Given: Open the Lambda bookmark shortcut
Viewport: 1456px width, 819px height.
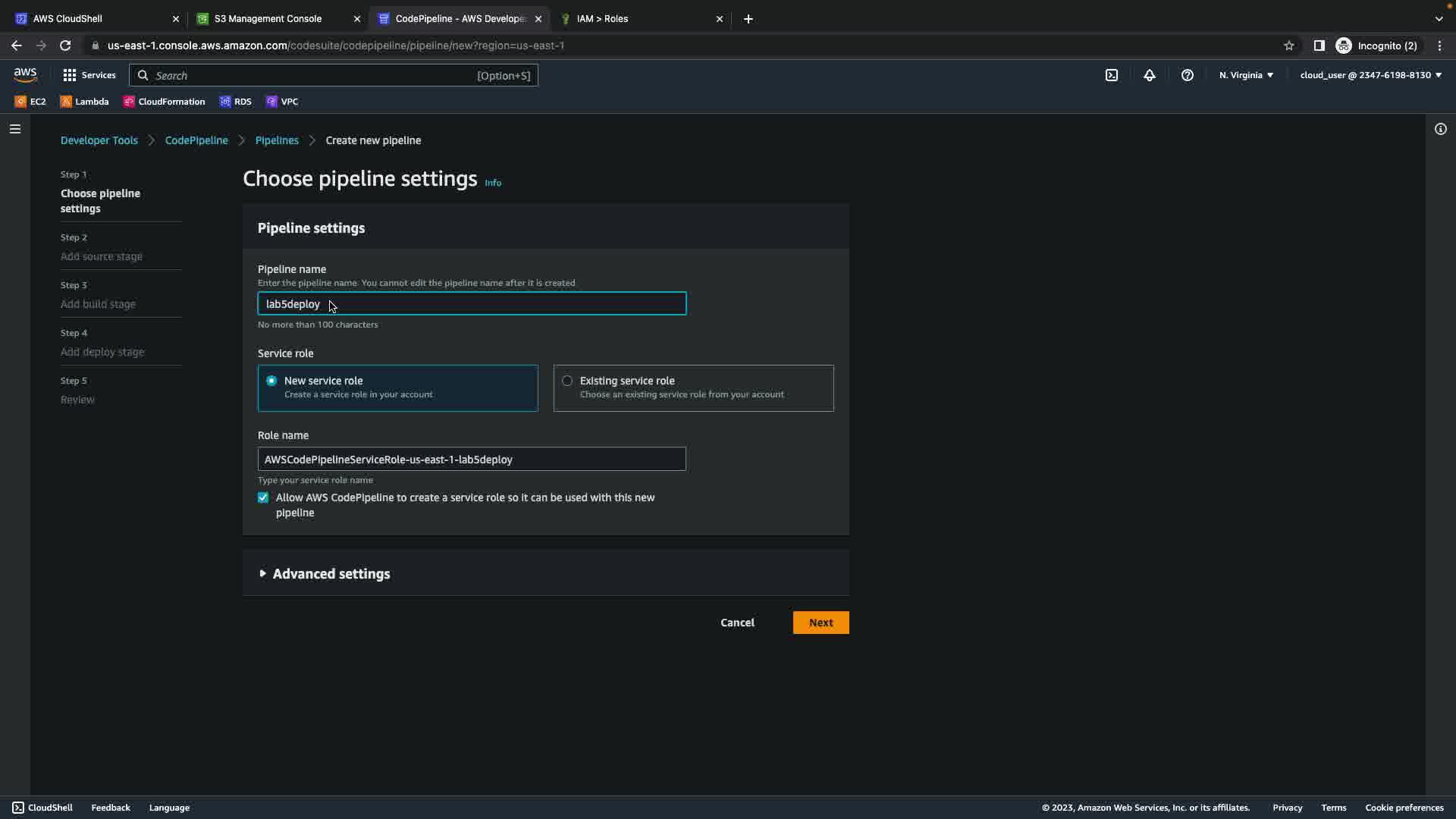Looking at the screenshot, I should click(85, 102).
